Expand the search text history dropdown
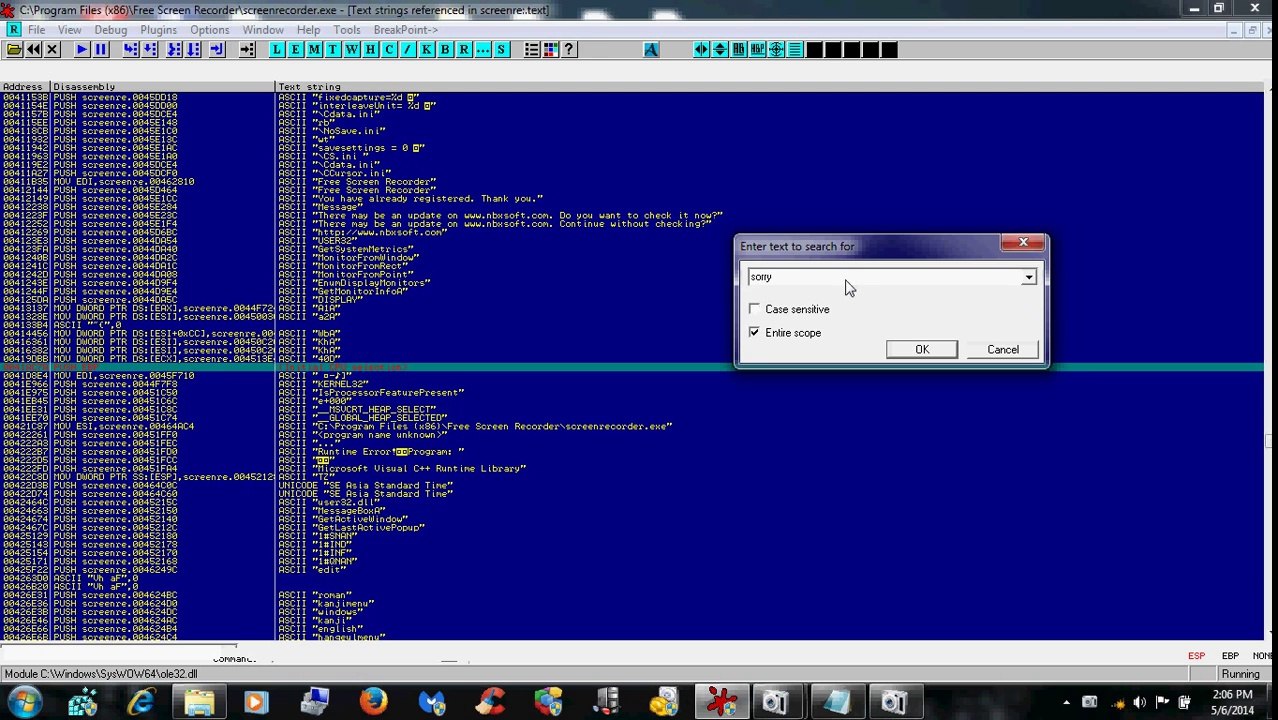This screenshot has width=1278, height=720. pyautogui.click(x=1028, y=277)
